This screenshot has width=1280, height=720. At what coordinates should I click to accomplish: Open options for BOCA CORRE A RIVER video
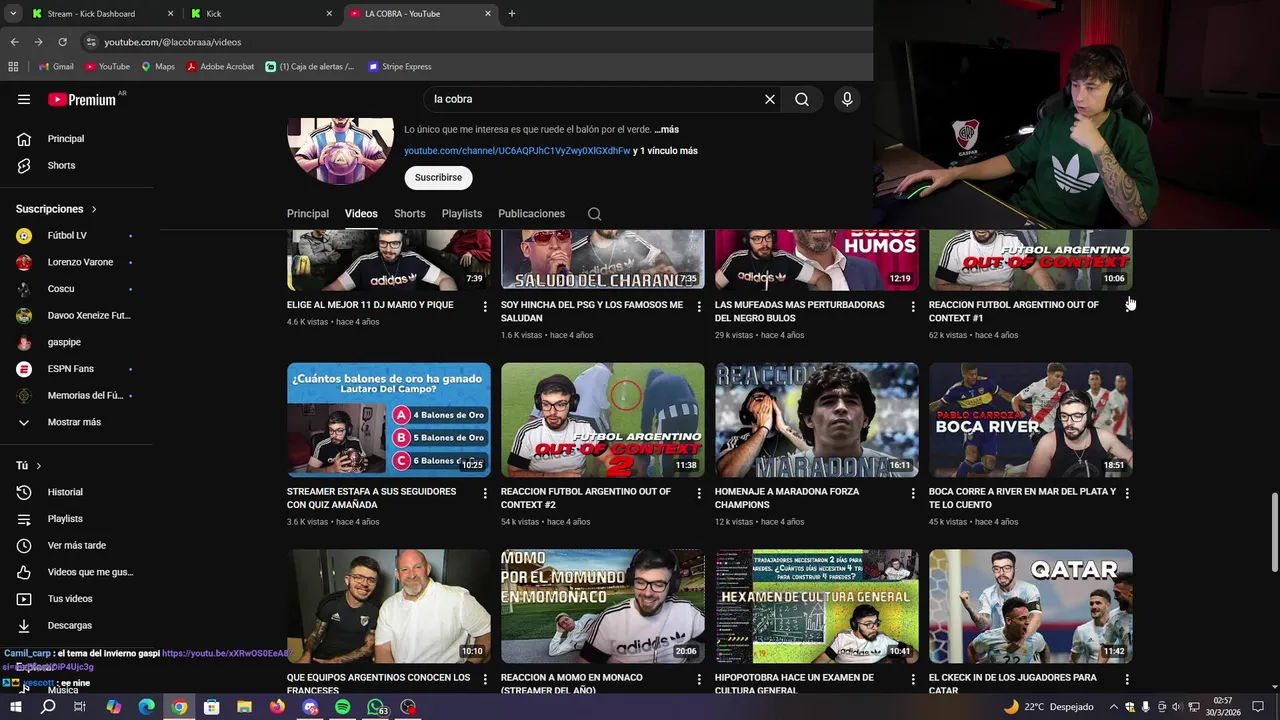1127,493
